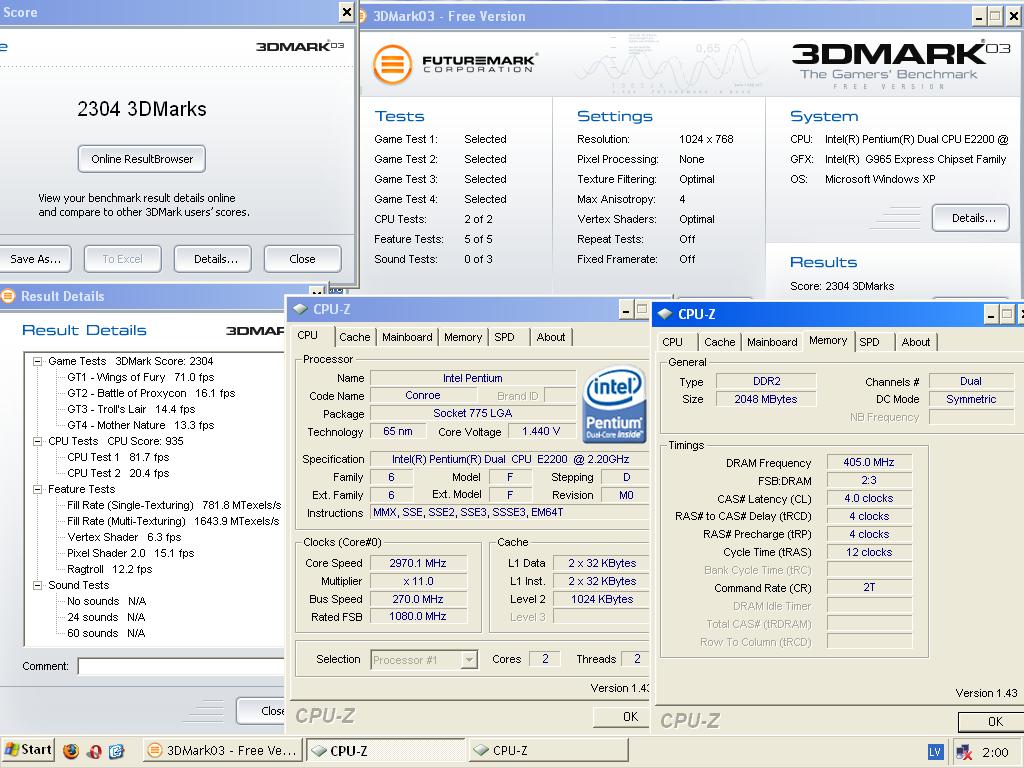Screen dimensions: 1024x768
Task: Collapse the Sound Tests tree node
Action: point(38,585)
